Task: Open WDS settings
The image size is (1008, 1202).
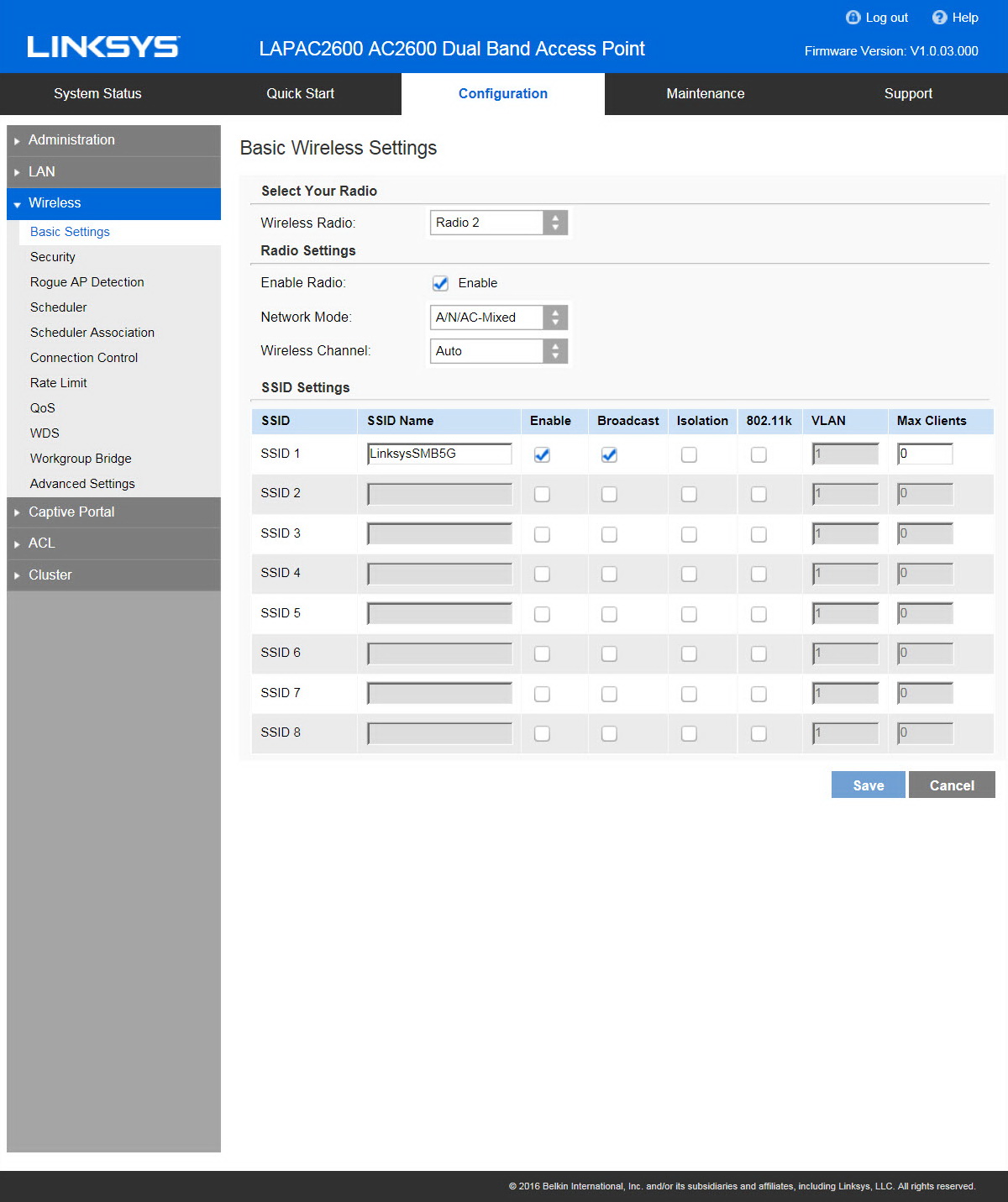Action: click(x=45, y=433)
